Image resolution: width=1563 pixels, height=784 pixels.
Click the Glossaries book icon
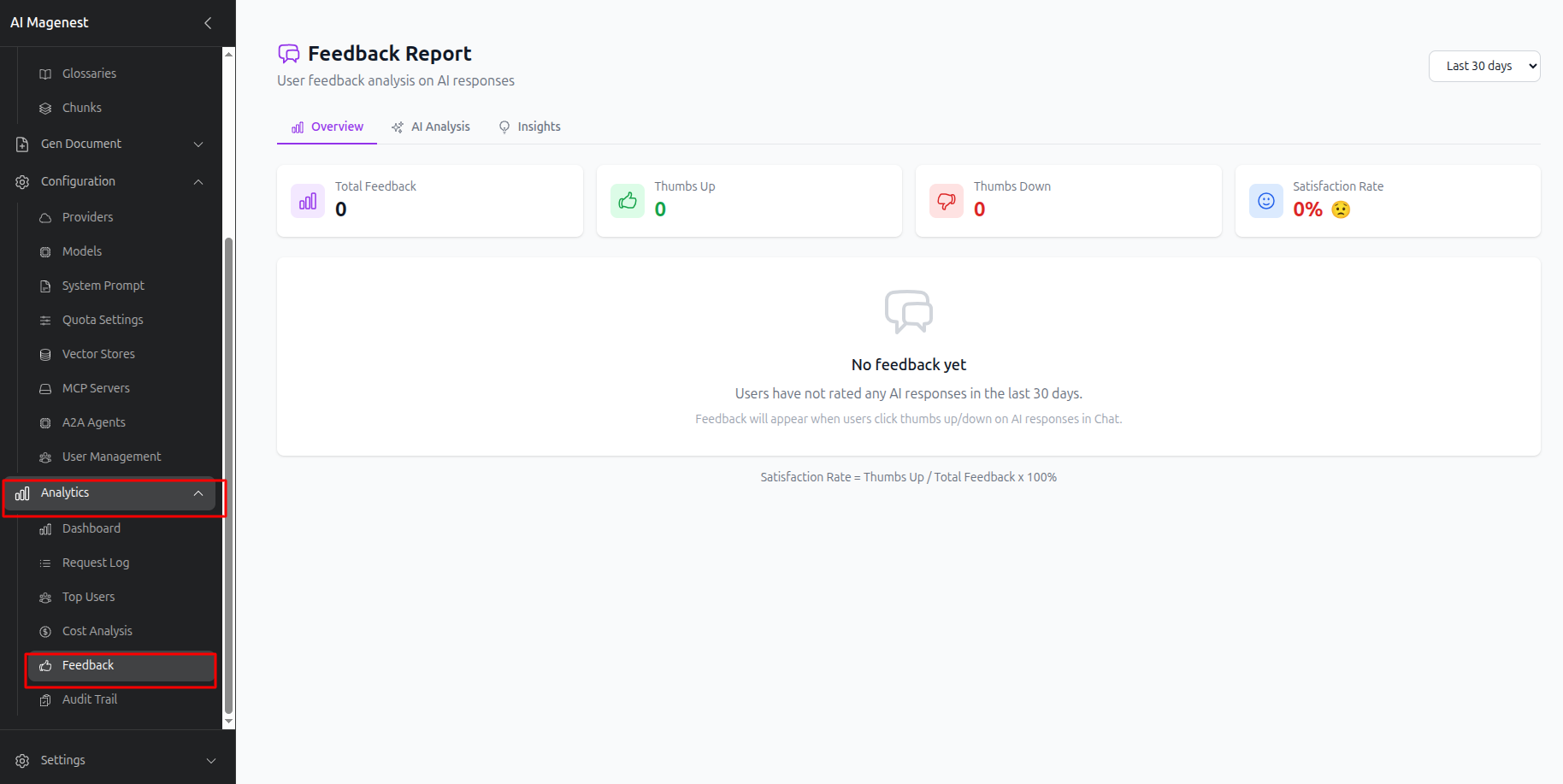pyautogui.click(x=45, y=74)
